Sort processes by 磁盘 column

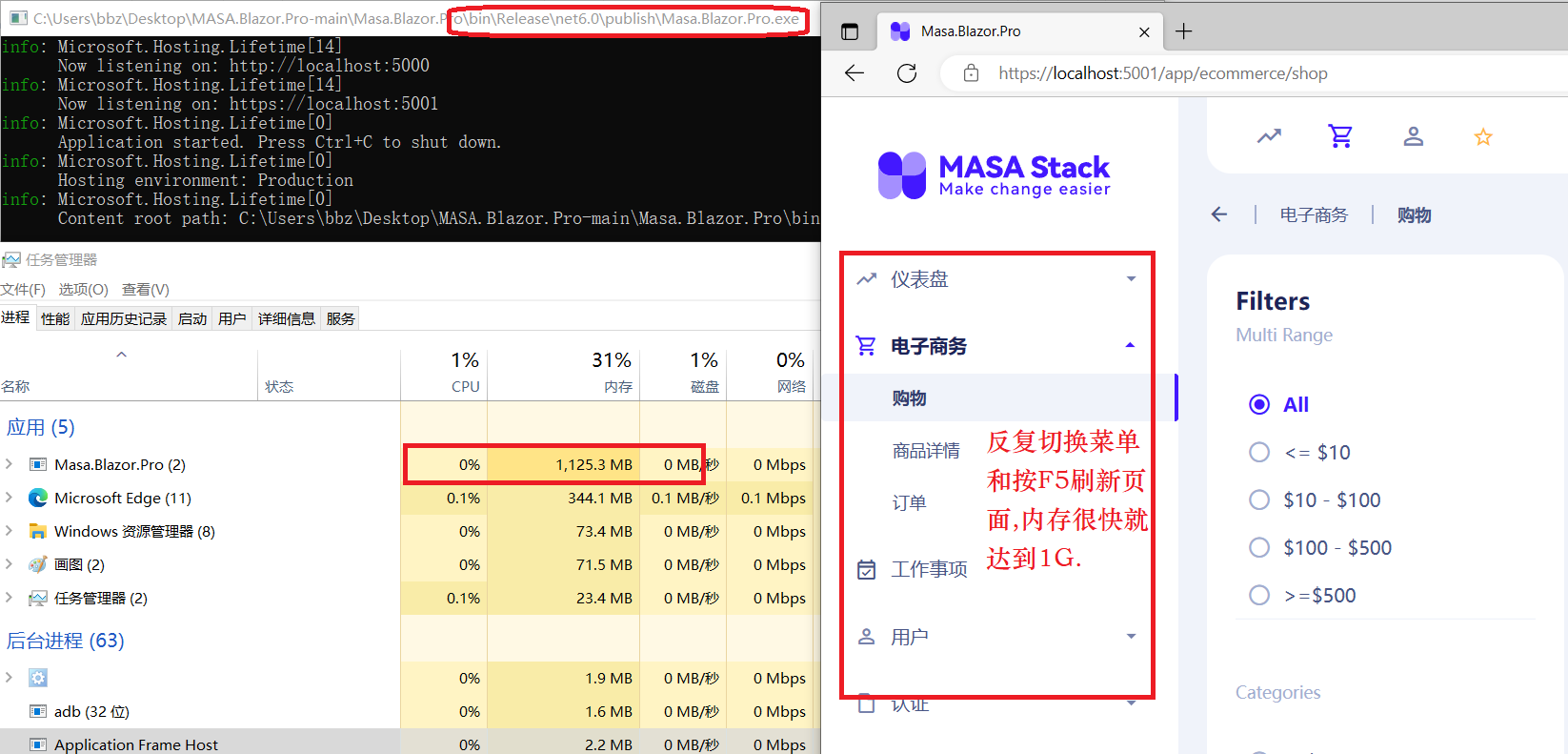[x=683, y=375]
